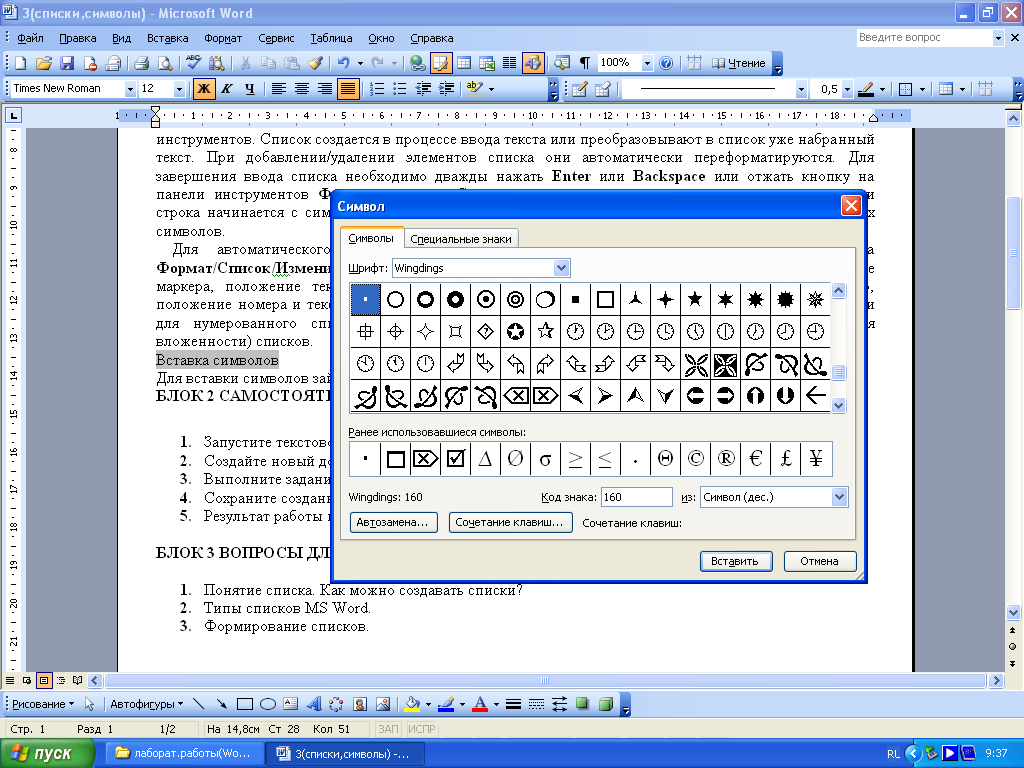
Task: Select the Oval drawing tool
Action: 268,704
